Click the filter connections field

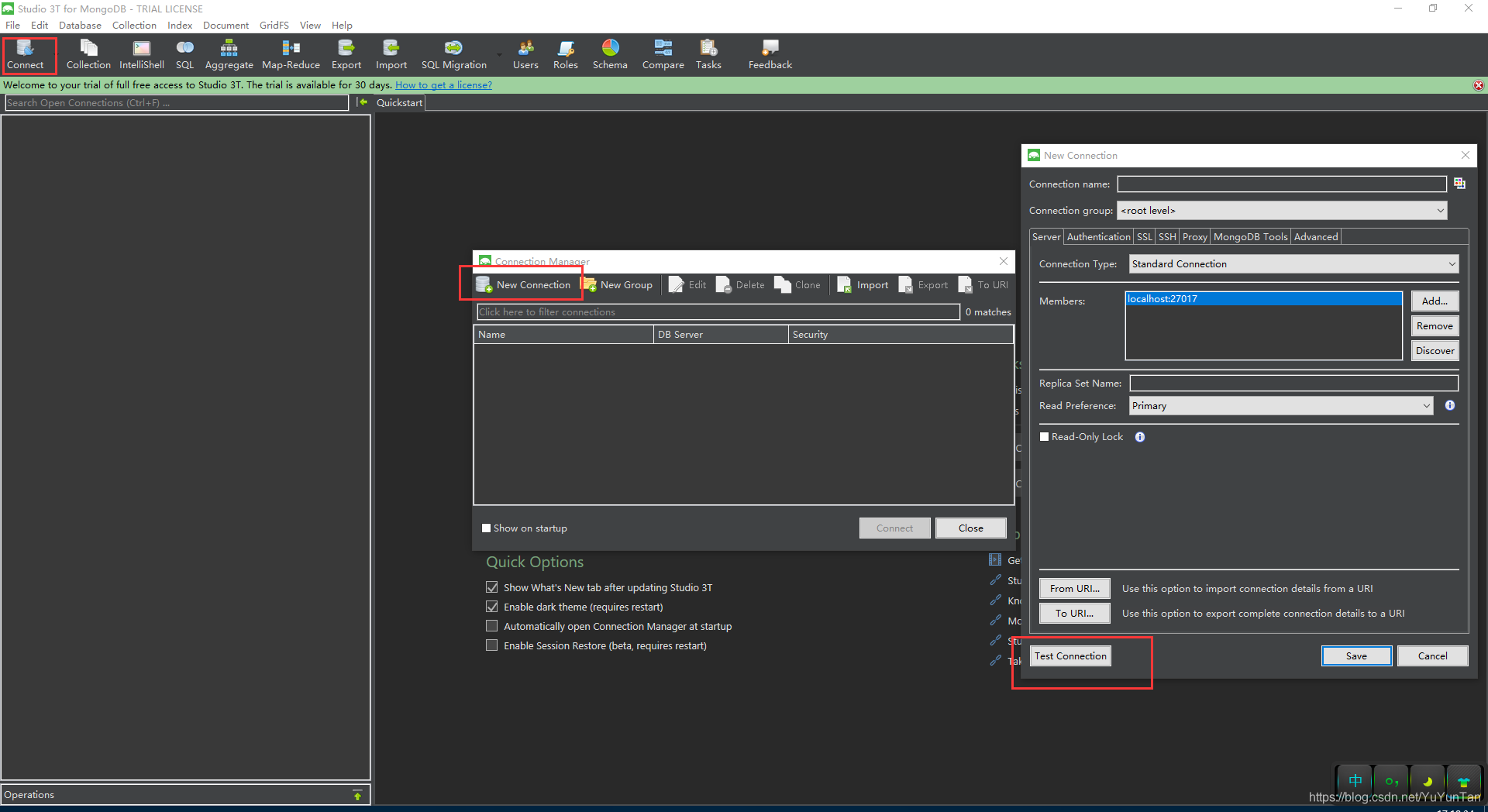718,312
